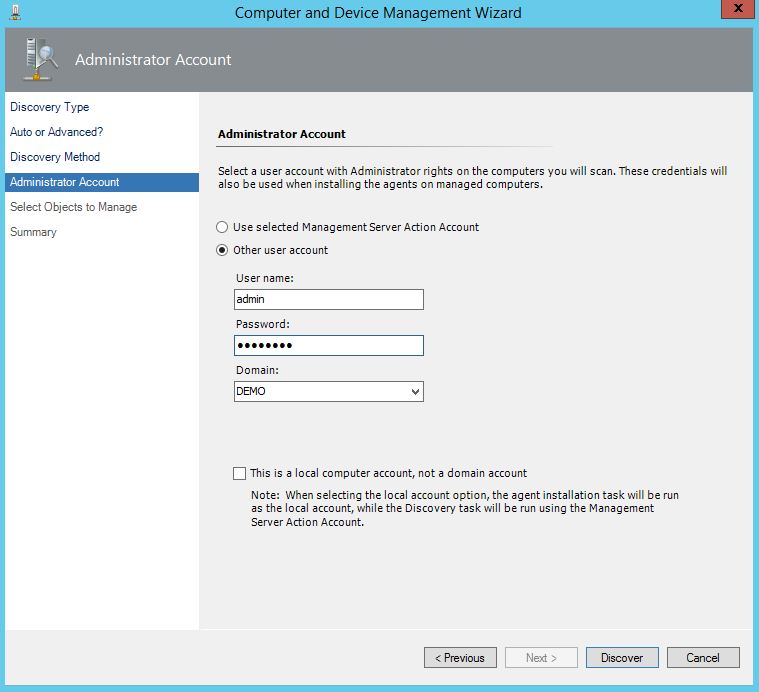Jump to Select Objects to Manage step
The image size is (759, 692).
(x=73, y=207)
